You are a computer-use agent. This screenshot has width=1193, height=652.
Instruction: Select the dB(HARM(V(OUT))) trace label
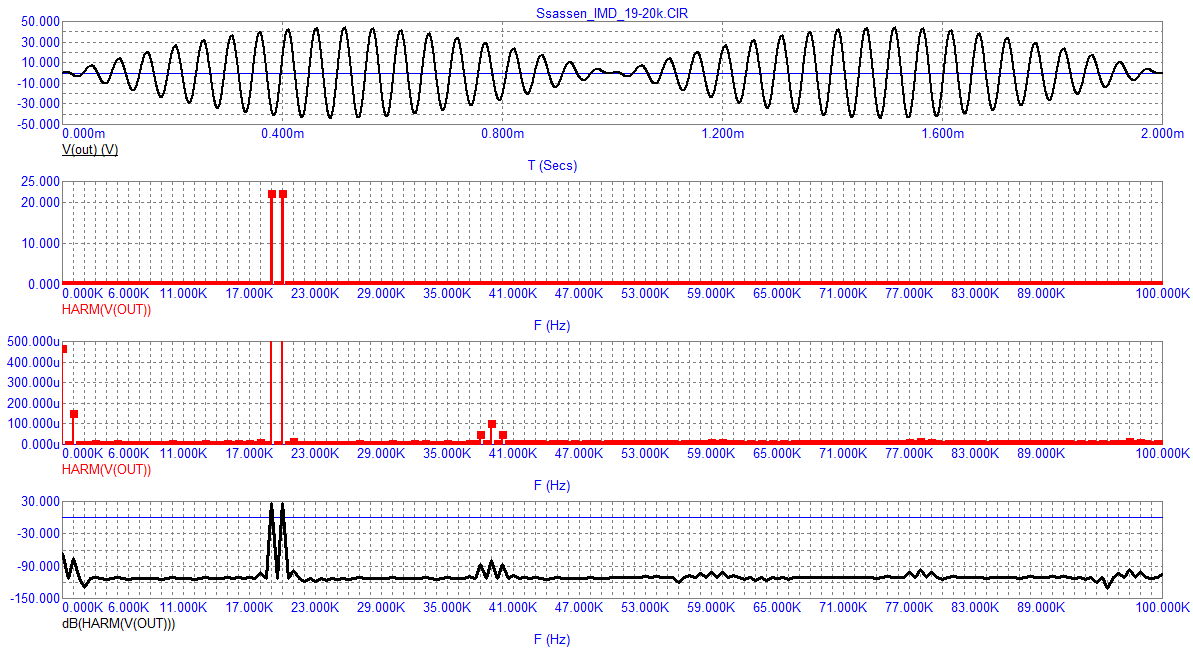click(119, 624)
